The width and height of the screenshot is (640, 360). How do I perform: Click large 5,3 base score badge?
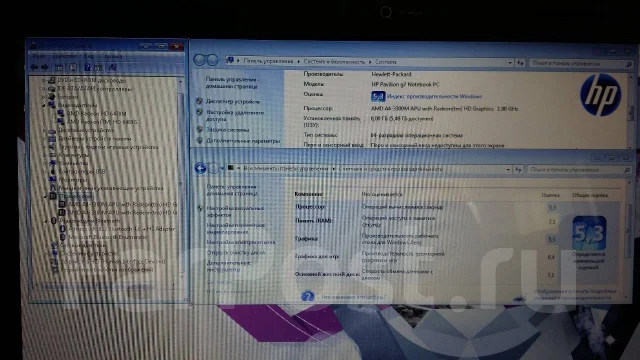click(589, 233)
